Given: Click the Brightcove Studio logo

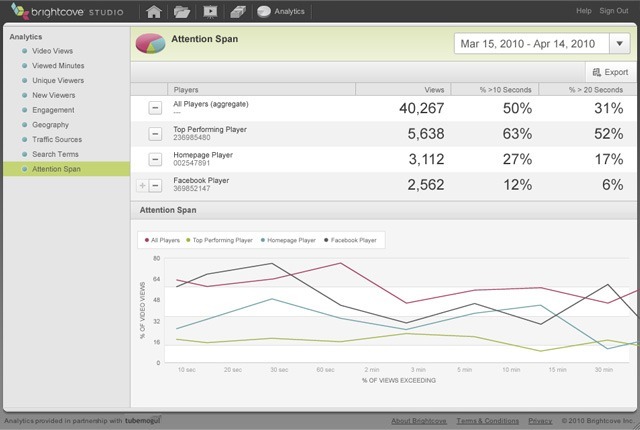Looking at the screenshot, I should coord(67,11).
